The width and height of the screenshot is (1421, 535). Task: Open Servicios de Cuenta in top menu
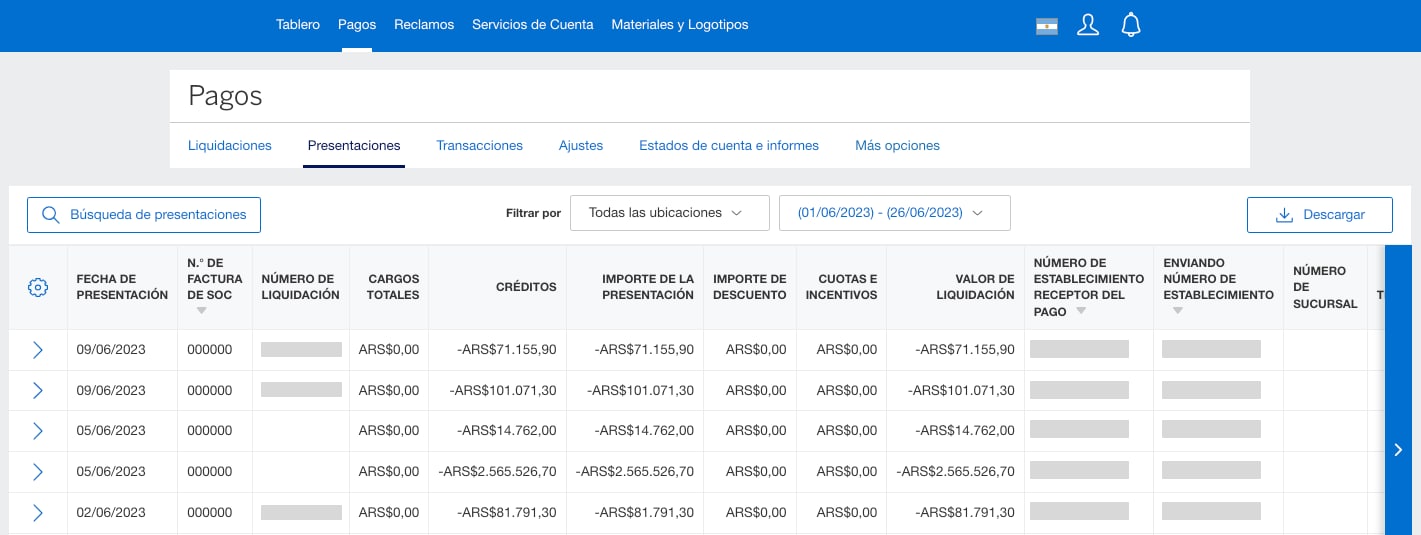532,24
